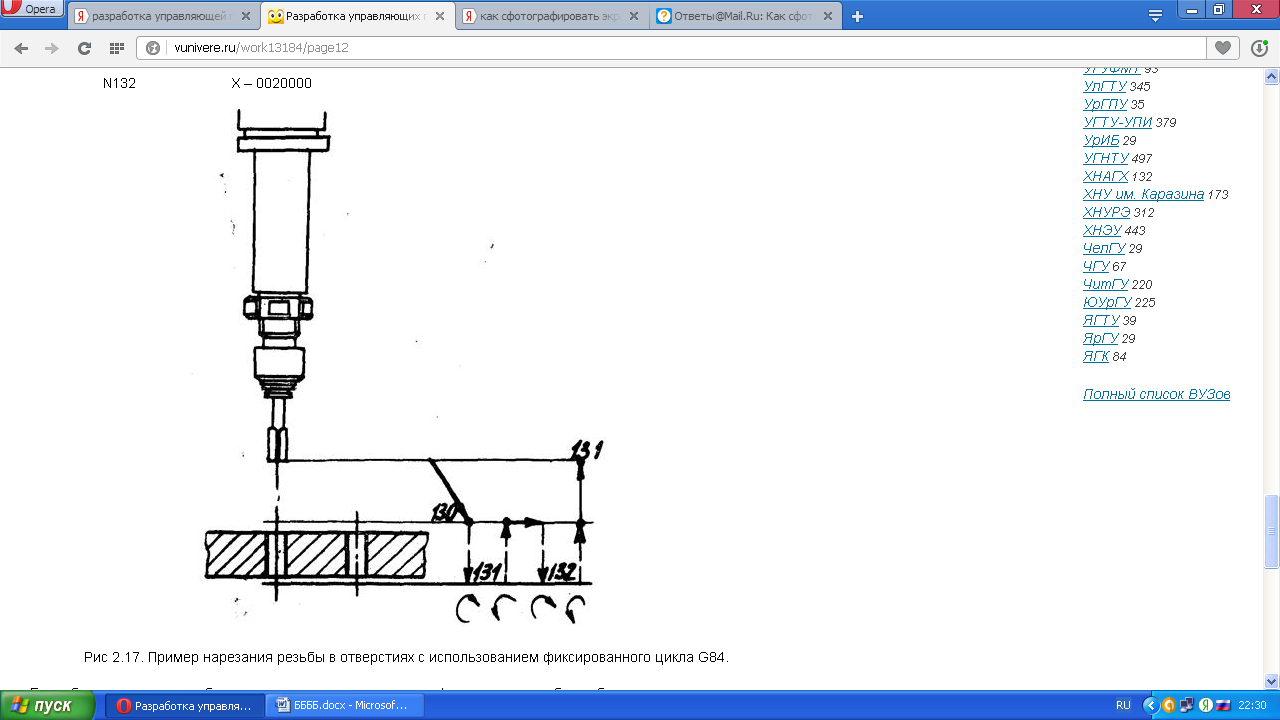Switch to the 'разработка управляющей' Yandex tab
This screenshot has width=1280, height=720.
click(x=162, y=17)
